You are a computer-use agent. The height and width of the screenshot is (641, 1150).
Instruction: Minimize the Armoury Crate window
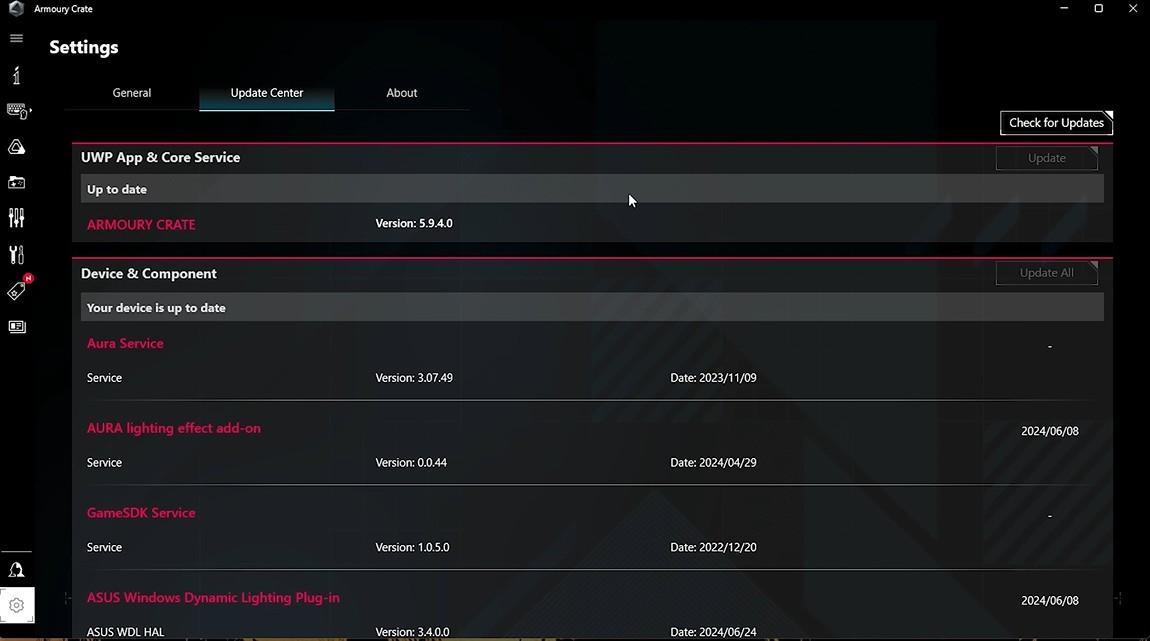[1064, 9]
